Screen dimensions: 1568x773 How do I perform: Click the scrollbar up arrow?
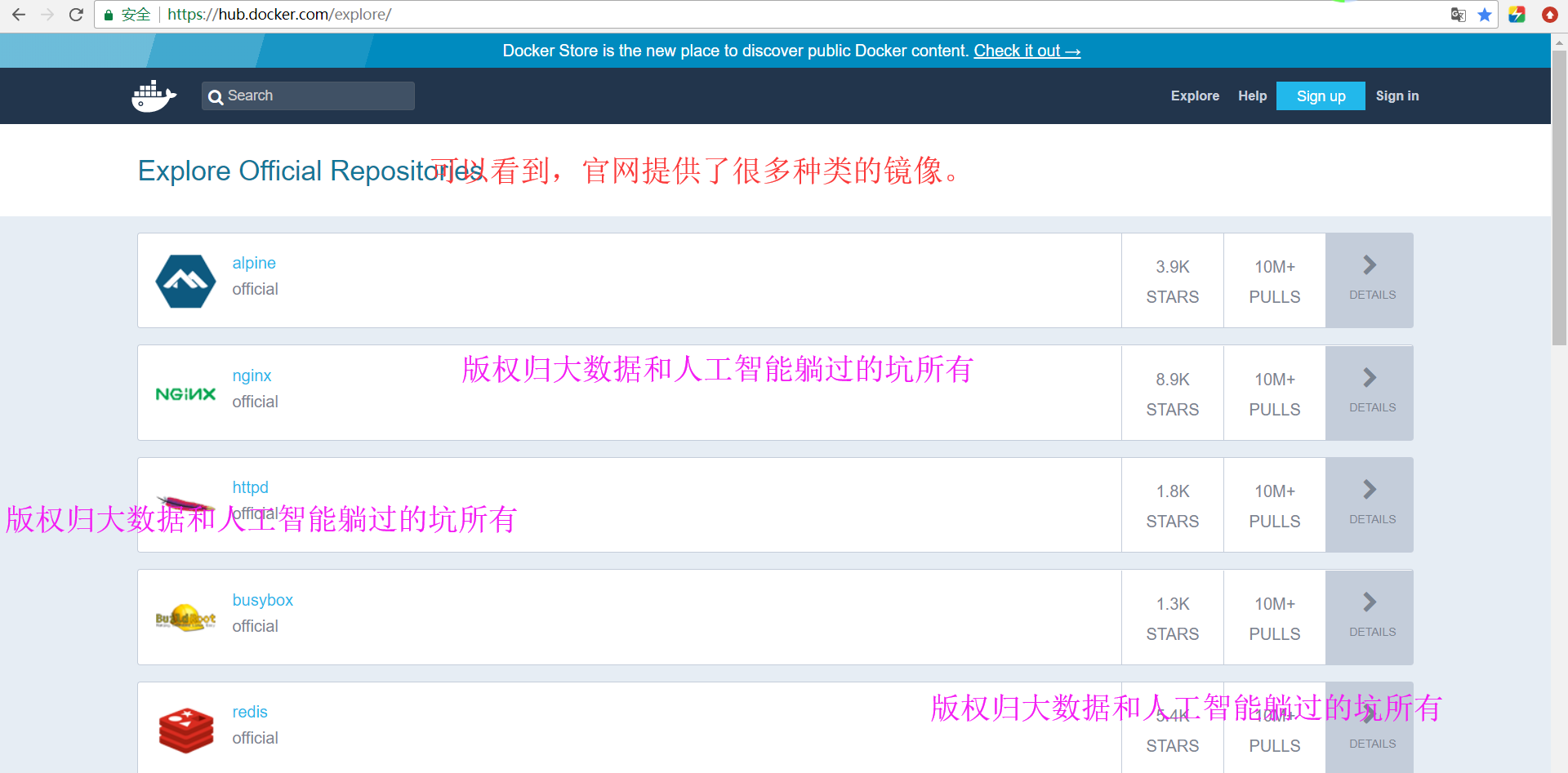(x=1559, y=42)
